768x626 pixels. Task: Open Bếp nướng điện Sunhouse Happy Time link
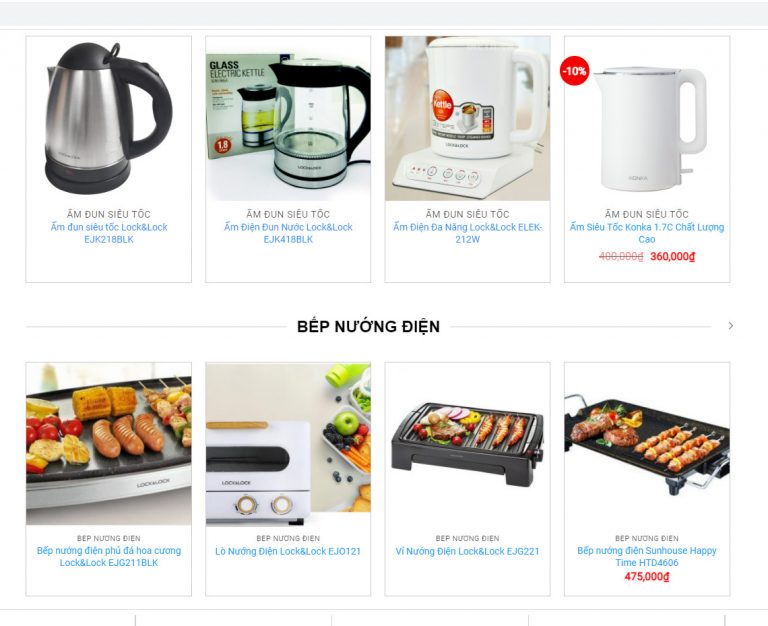(647, 556)
